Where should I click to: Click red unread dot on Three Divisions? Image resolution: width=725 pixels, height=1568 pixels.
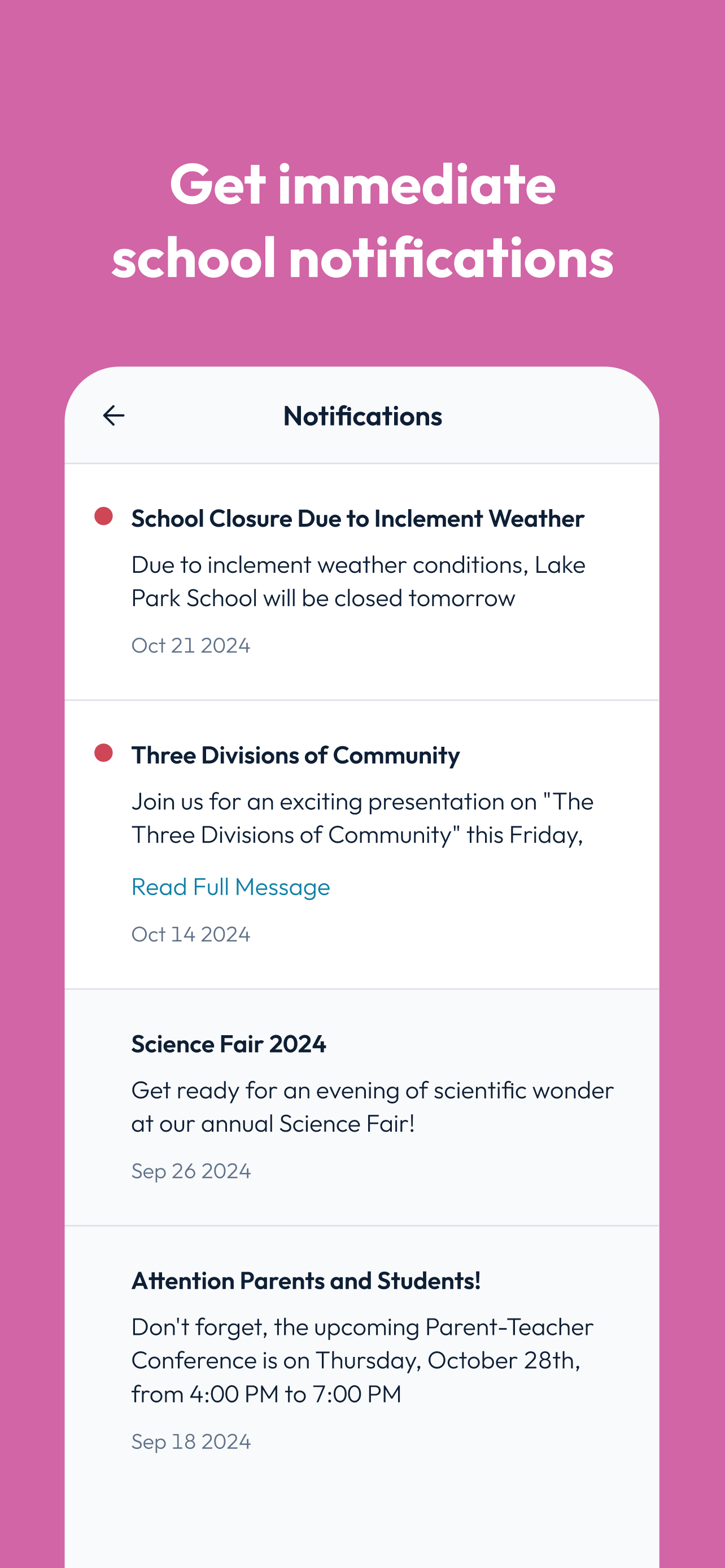point(103,753)
